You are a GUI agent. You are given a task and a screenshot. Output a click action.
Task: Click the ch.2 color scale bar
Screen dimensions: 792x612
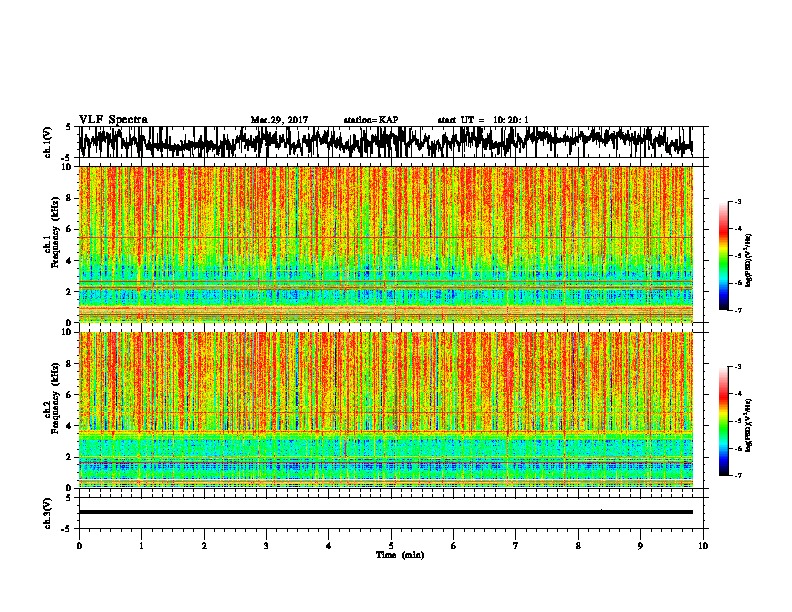point(723,421)
